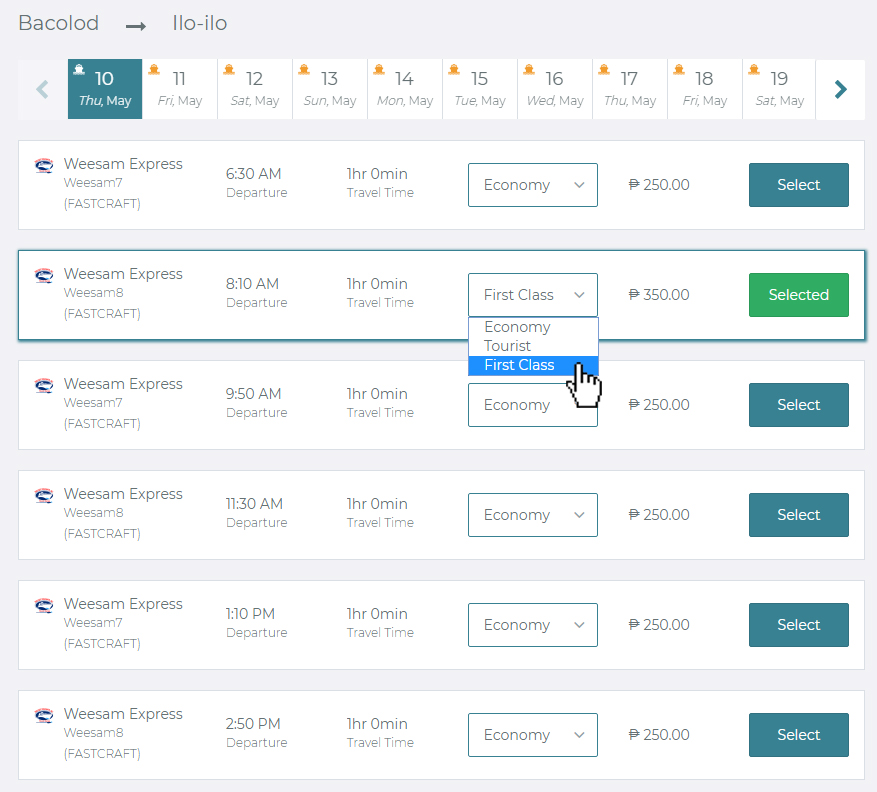The image size is (877, 792).
Task: Click Weesam Express name in 11:30 AM row
Action: pyautogui.click(x=123, y=494)
